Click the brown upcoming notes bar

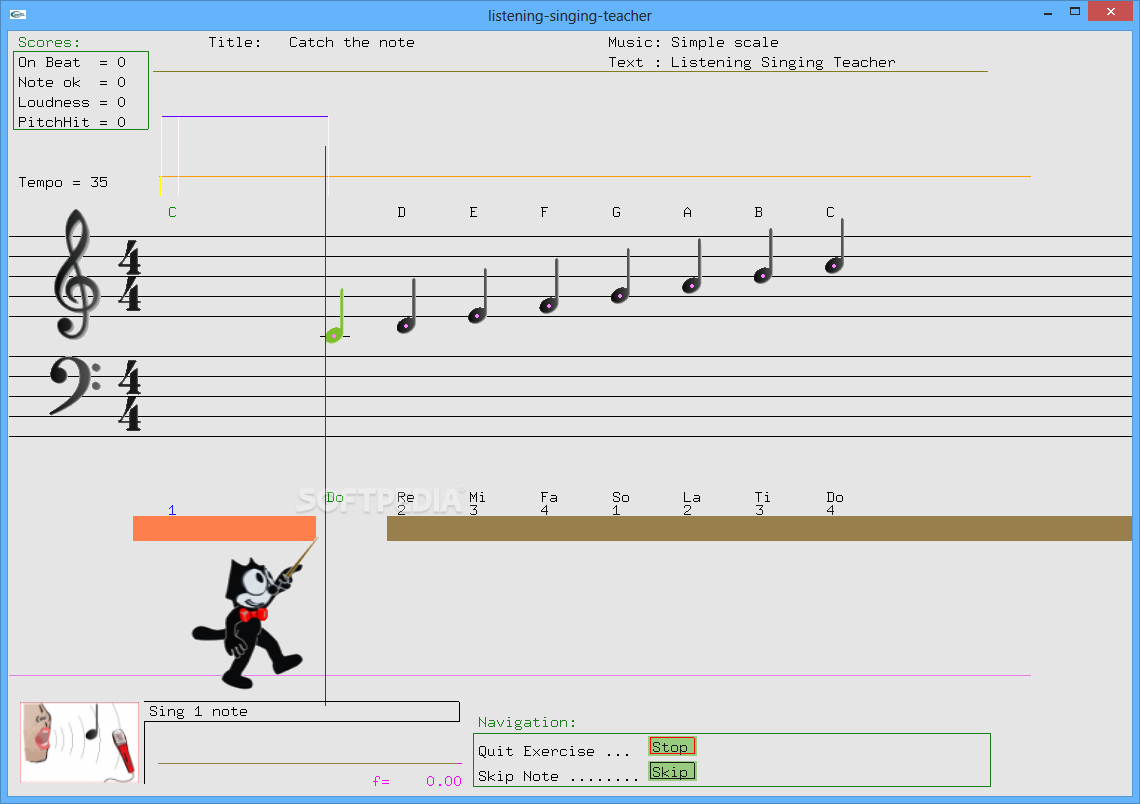[x=759, y=528]
